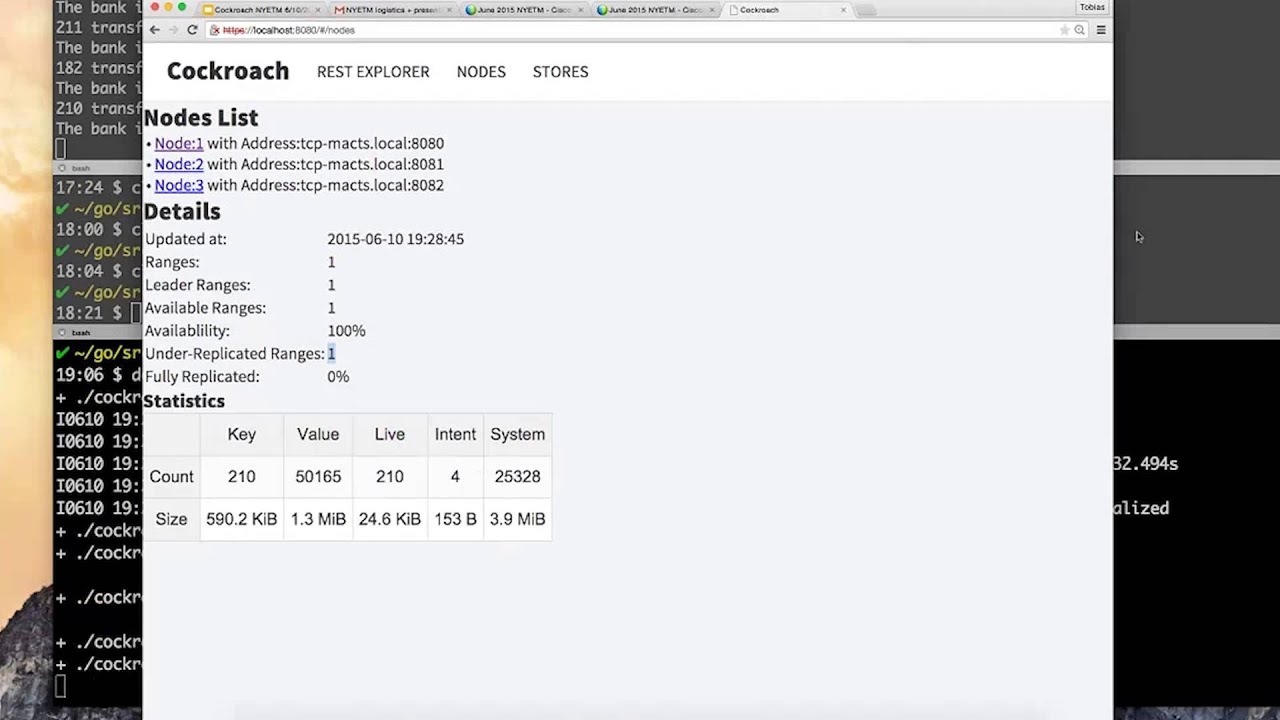
Task: Click the Key size cell 590.2 KiB
Action: 241,519
